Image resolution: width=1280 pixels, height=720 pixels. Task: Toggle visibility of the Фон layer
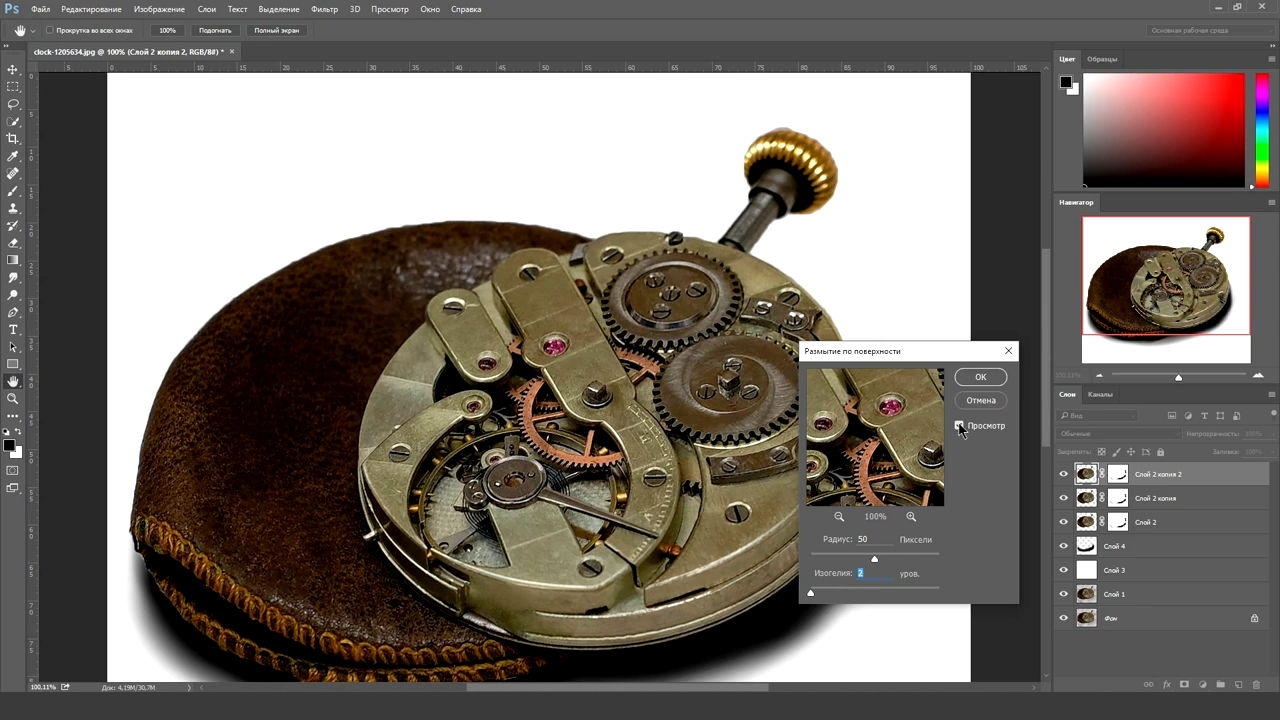(1063, 618)
